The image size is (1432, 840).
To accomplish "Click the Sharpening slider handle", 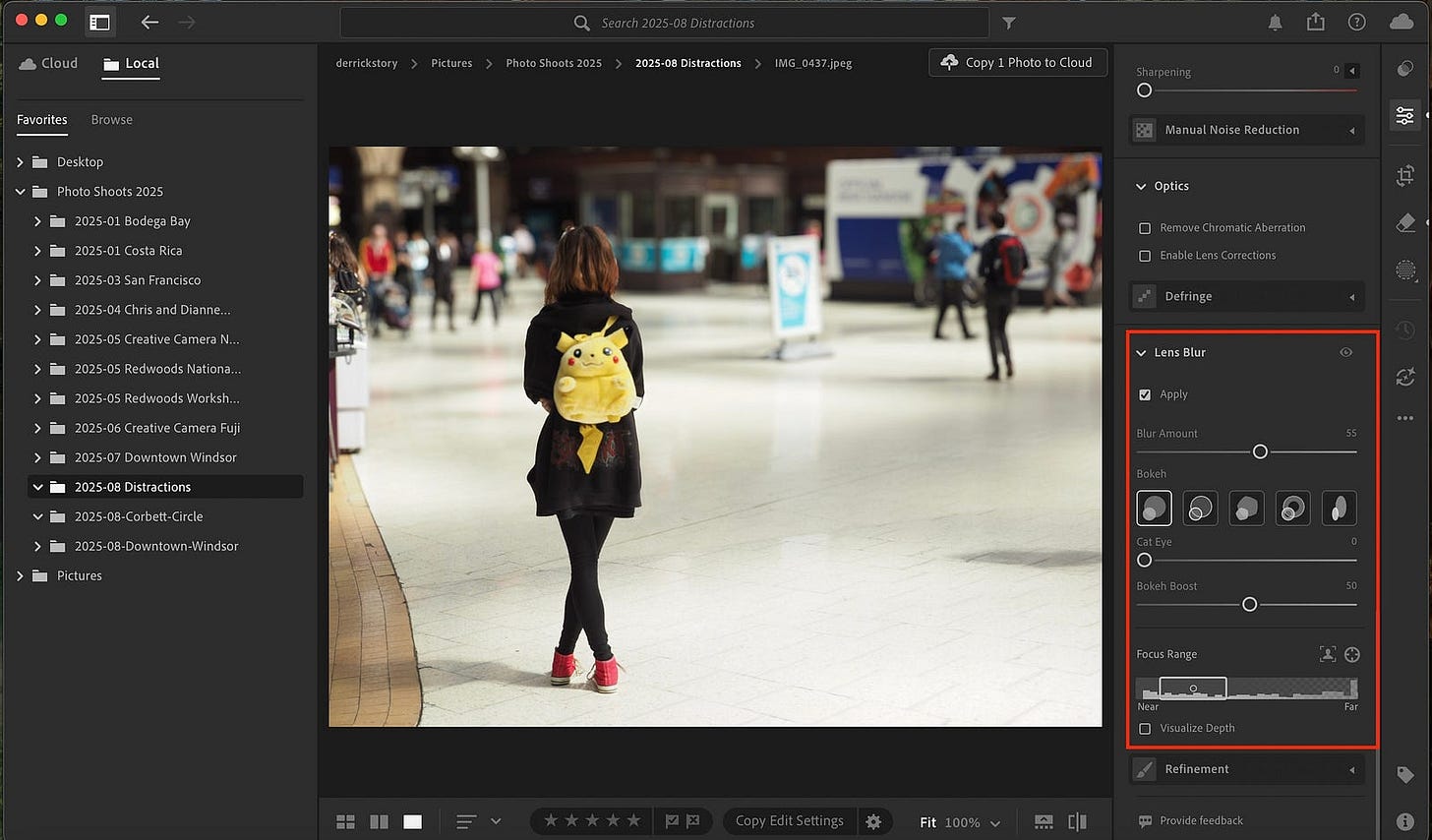I will [1144, 90].
